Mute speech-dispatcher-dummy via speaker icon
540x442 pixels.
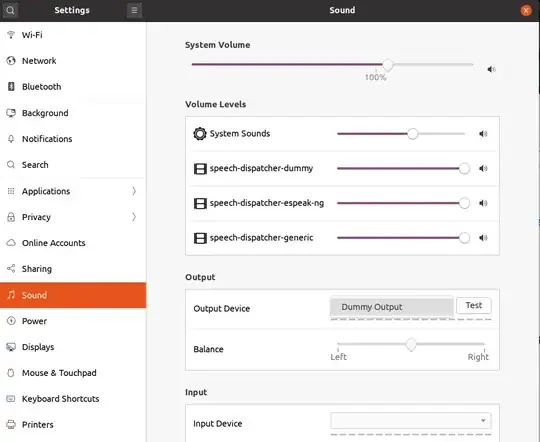coord(483,168)
